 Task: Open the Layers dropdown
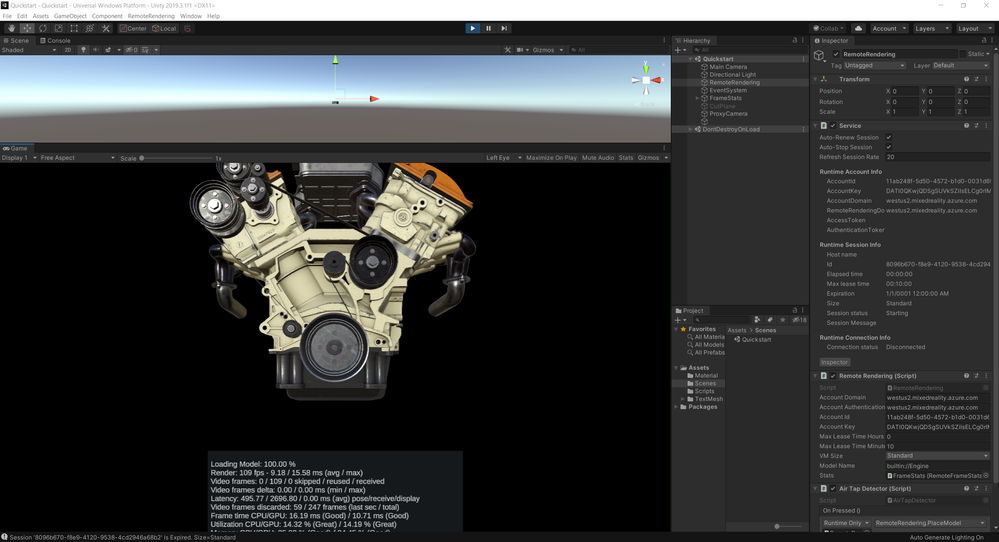pyautogui.click(x=931, y=29)
